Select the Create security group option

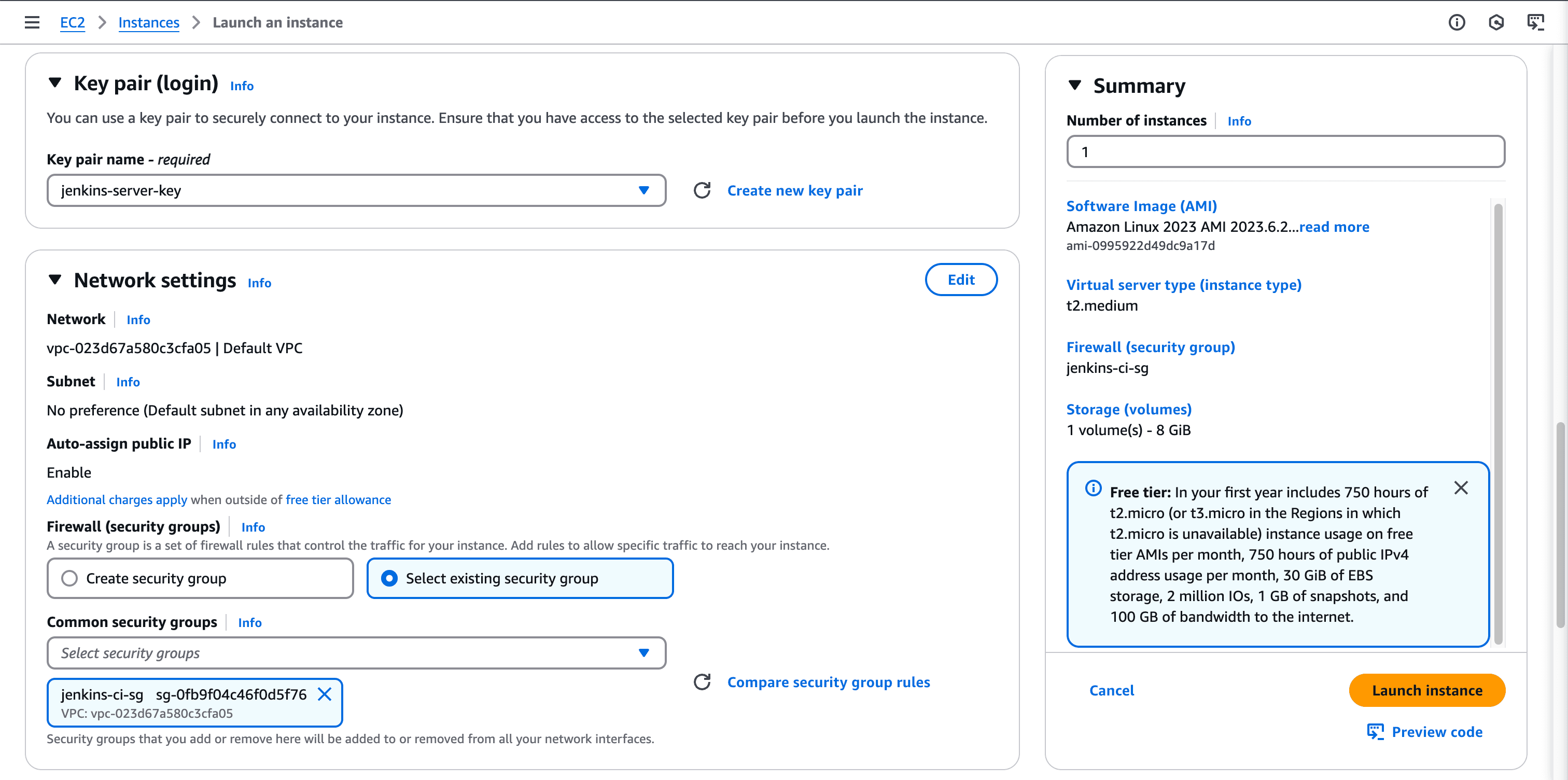pos(69,578)
